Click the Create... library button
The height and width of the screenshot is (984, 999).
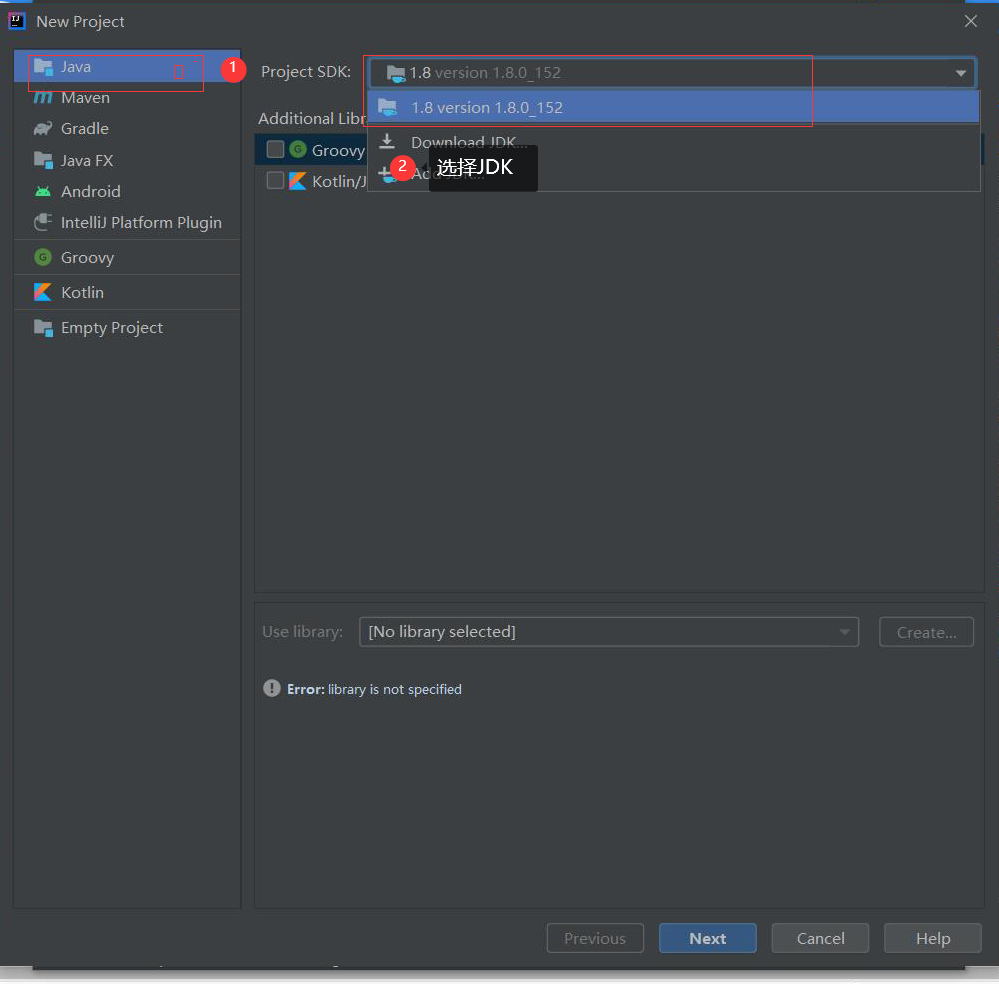coord(926,632)
